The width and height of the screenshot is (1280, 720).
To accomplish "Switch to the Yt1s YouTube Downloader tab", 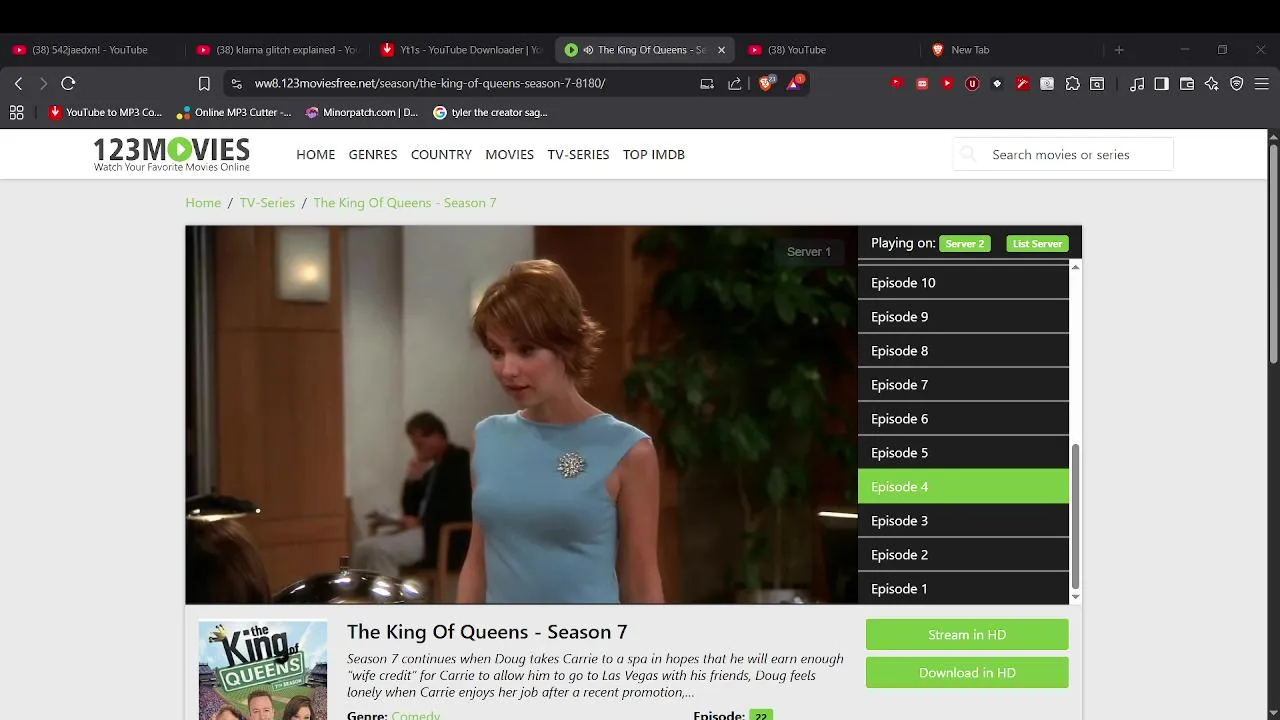I will coord(460,50).
